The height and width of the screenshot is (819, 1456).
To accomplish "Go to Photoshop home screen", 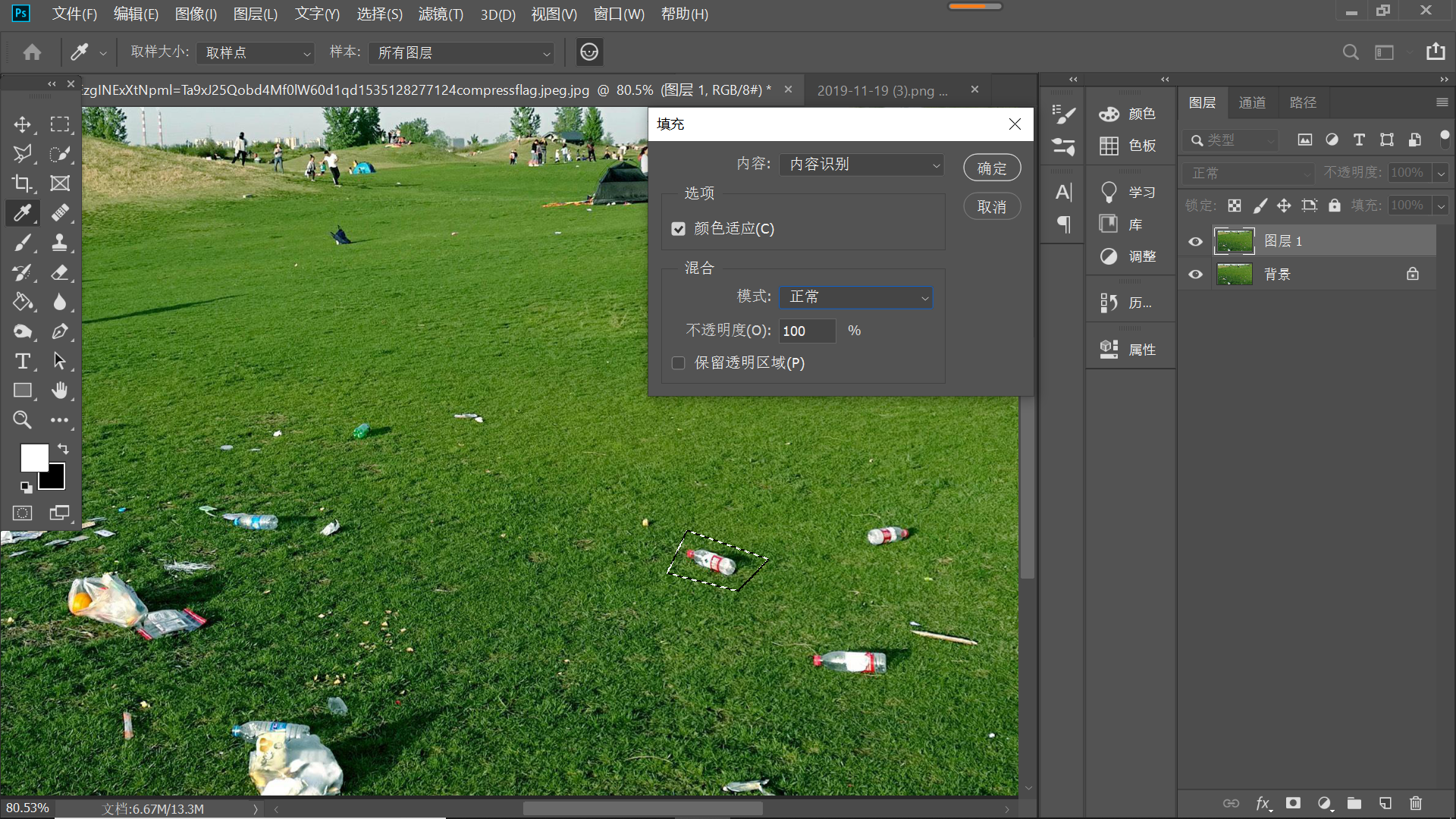I will [32, 52].
